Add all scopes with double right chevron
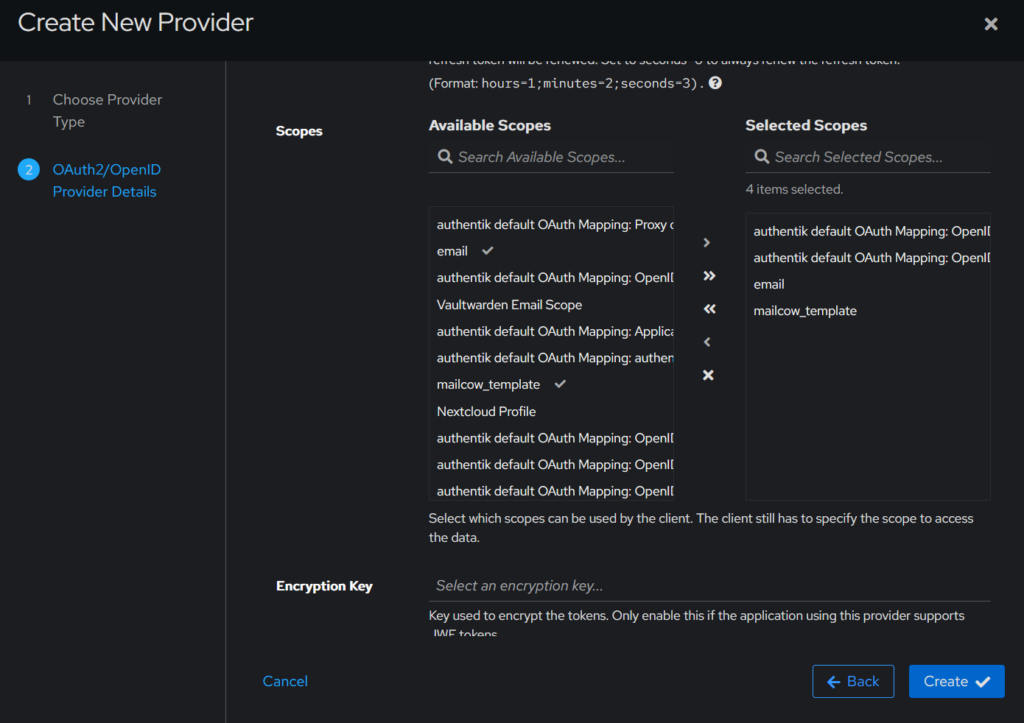This screenshot has height=723, width=1024. [709, 276]
